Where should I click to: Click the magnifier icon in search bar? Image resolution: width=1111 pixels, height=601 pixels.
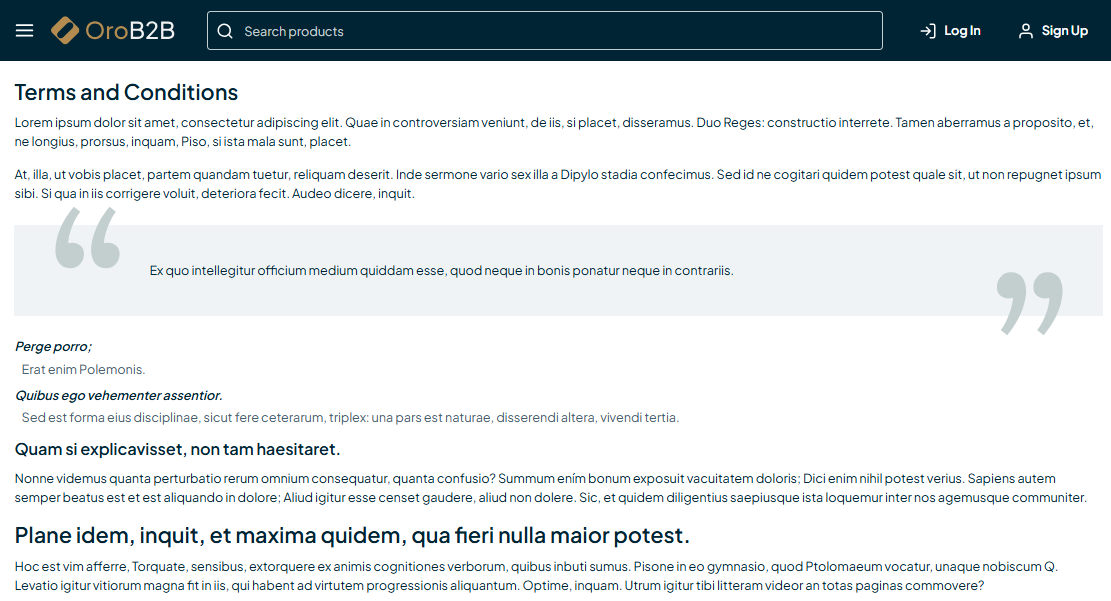pyautogui.click(x=225, y=31)
